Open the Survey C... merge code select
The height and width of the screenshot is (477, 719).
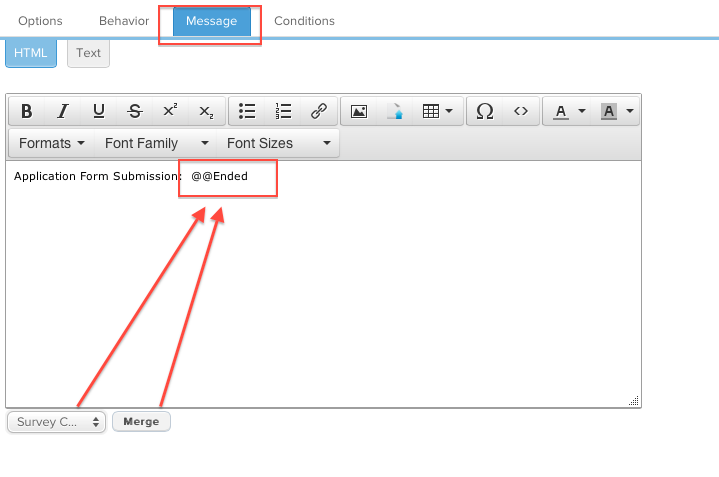[56, 422]
